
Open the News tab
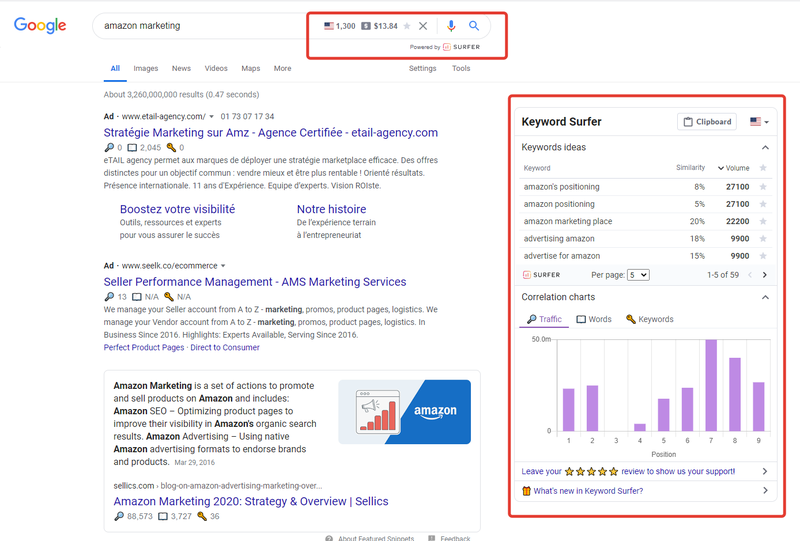pyautogui.click(x=181, y=68)
